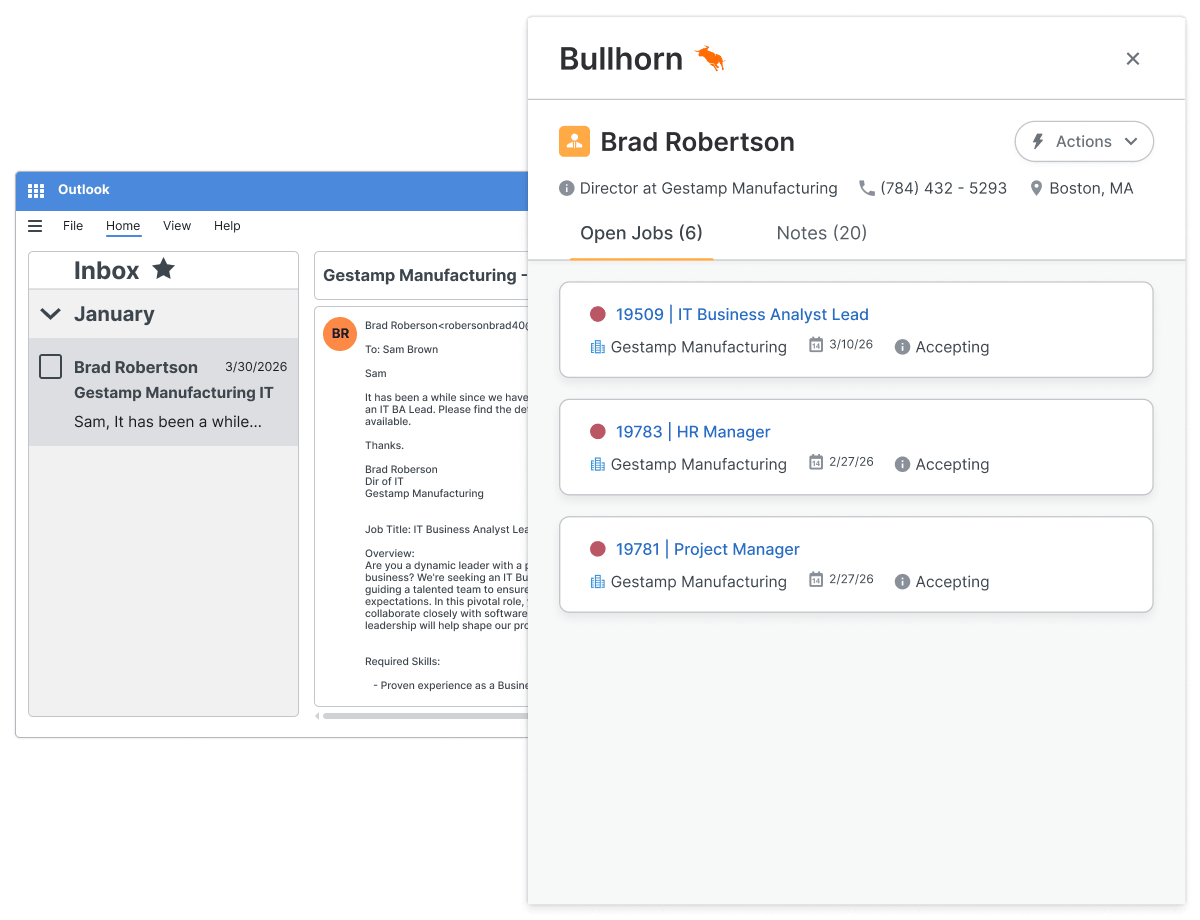
Task: Switch to the Open Jobs (6) tab
Action: [642, 233]
